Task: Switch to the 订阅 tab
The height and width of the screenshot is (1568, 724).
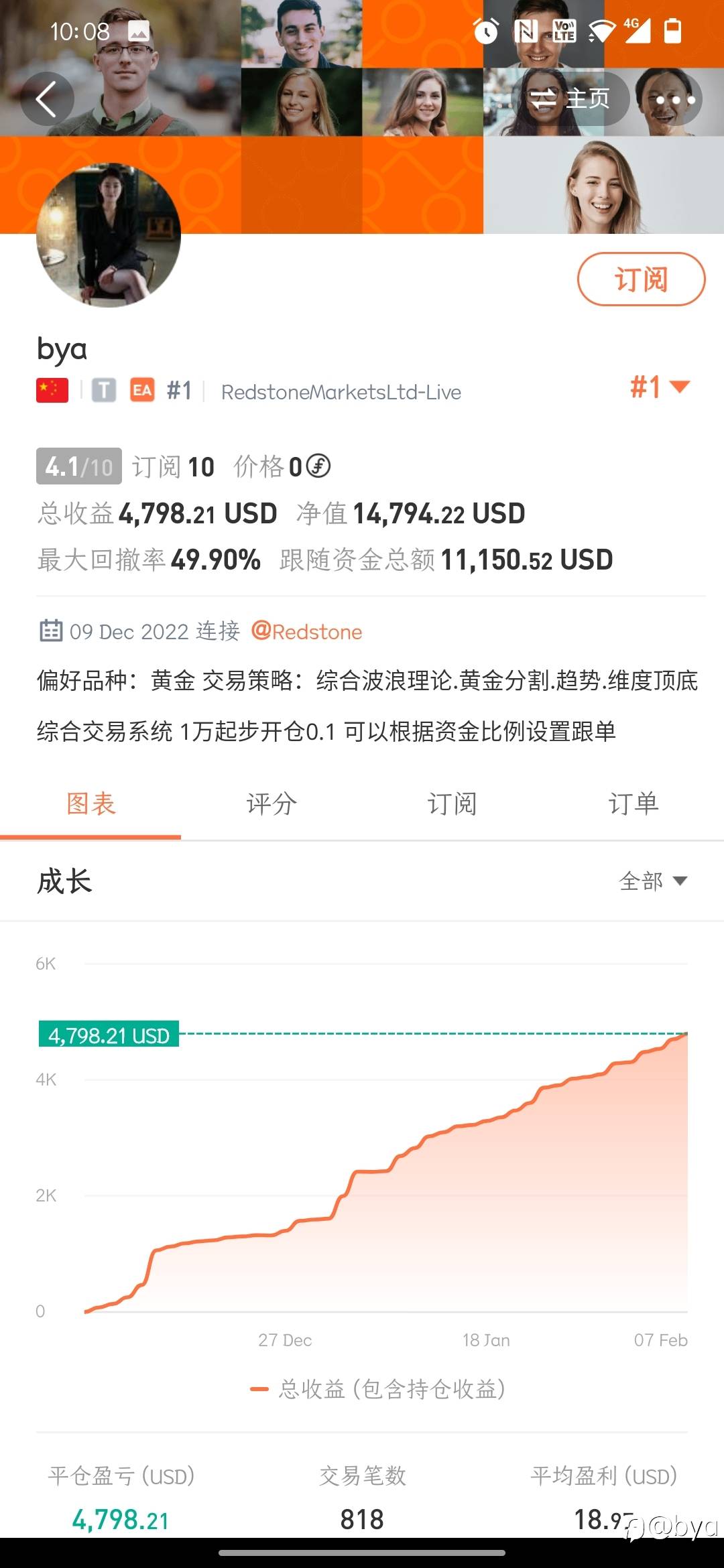Action: point(452,803)
